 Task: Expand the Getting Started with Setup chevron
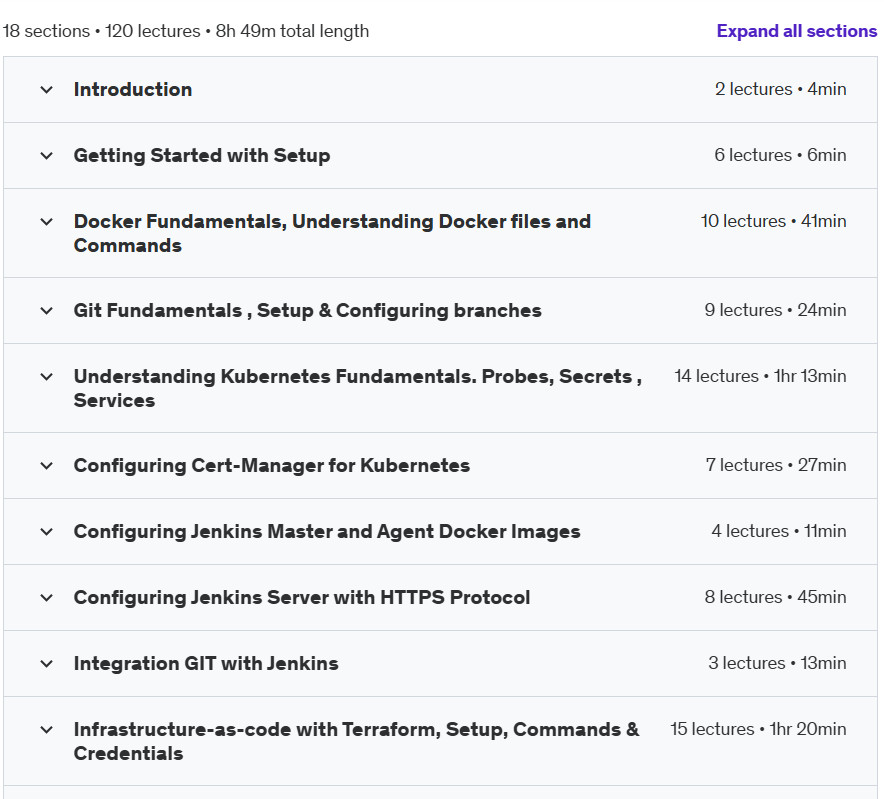click(x=47, y=156)
